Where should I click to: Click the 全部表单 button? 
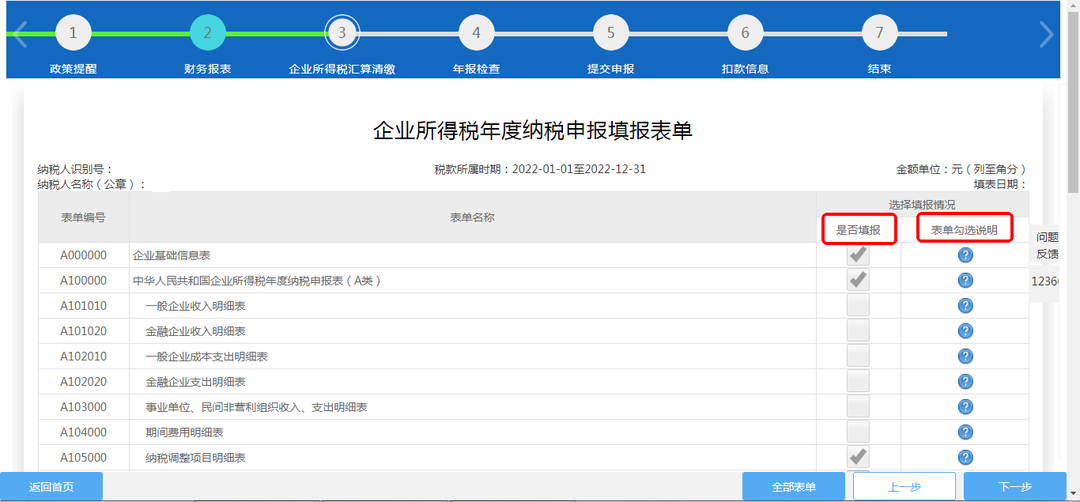(793, 487)
